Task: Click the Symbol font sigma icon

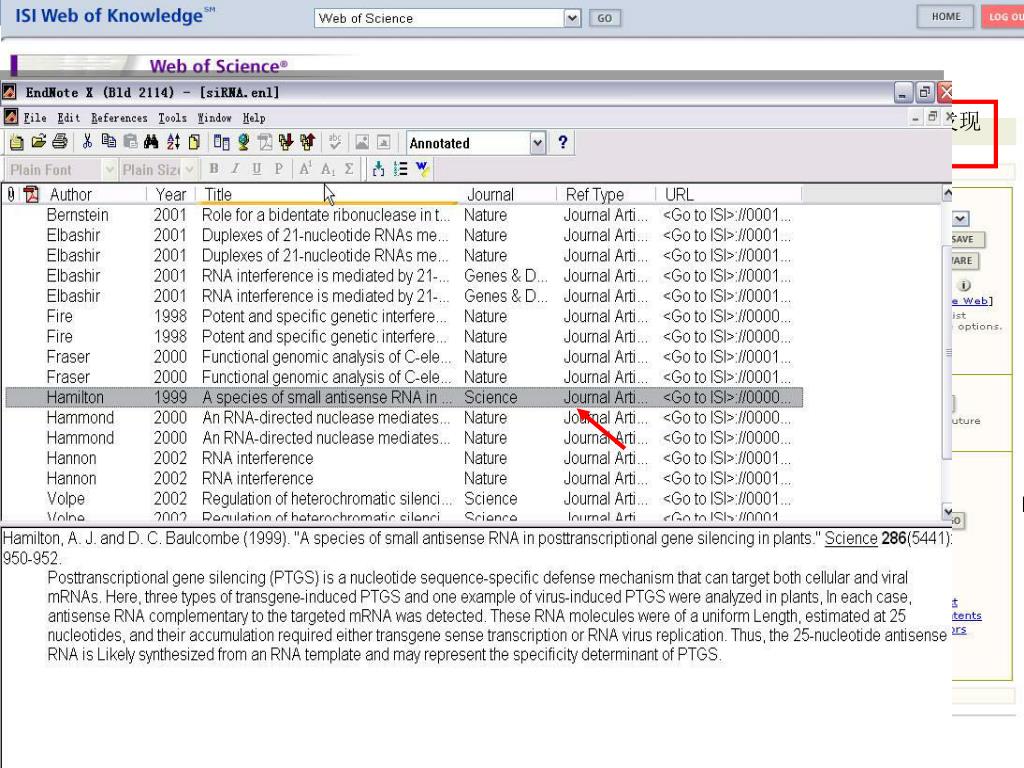Action: [349, 169]
